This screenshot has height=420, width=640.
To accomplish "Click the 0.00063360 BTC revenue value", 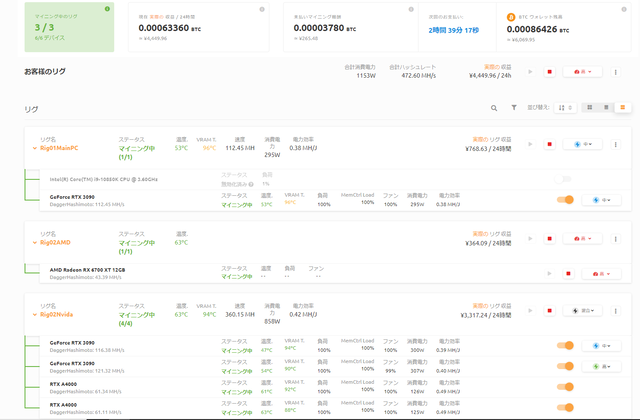I will 169,28.
